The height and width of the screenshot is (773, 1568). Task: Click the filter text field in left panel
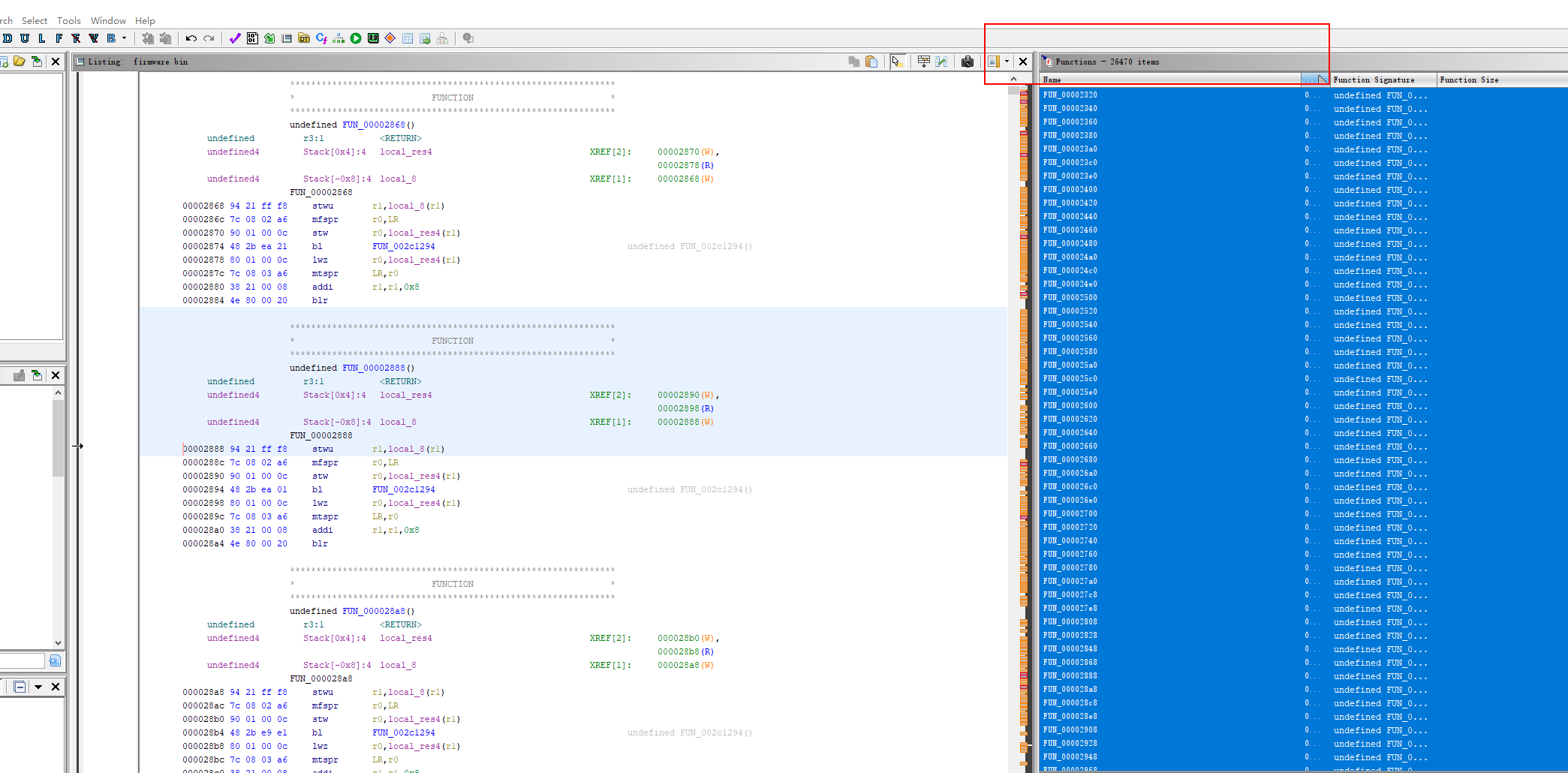coord(23,660)
